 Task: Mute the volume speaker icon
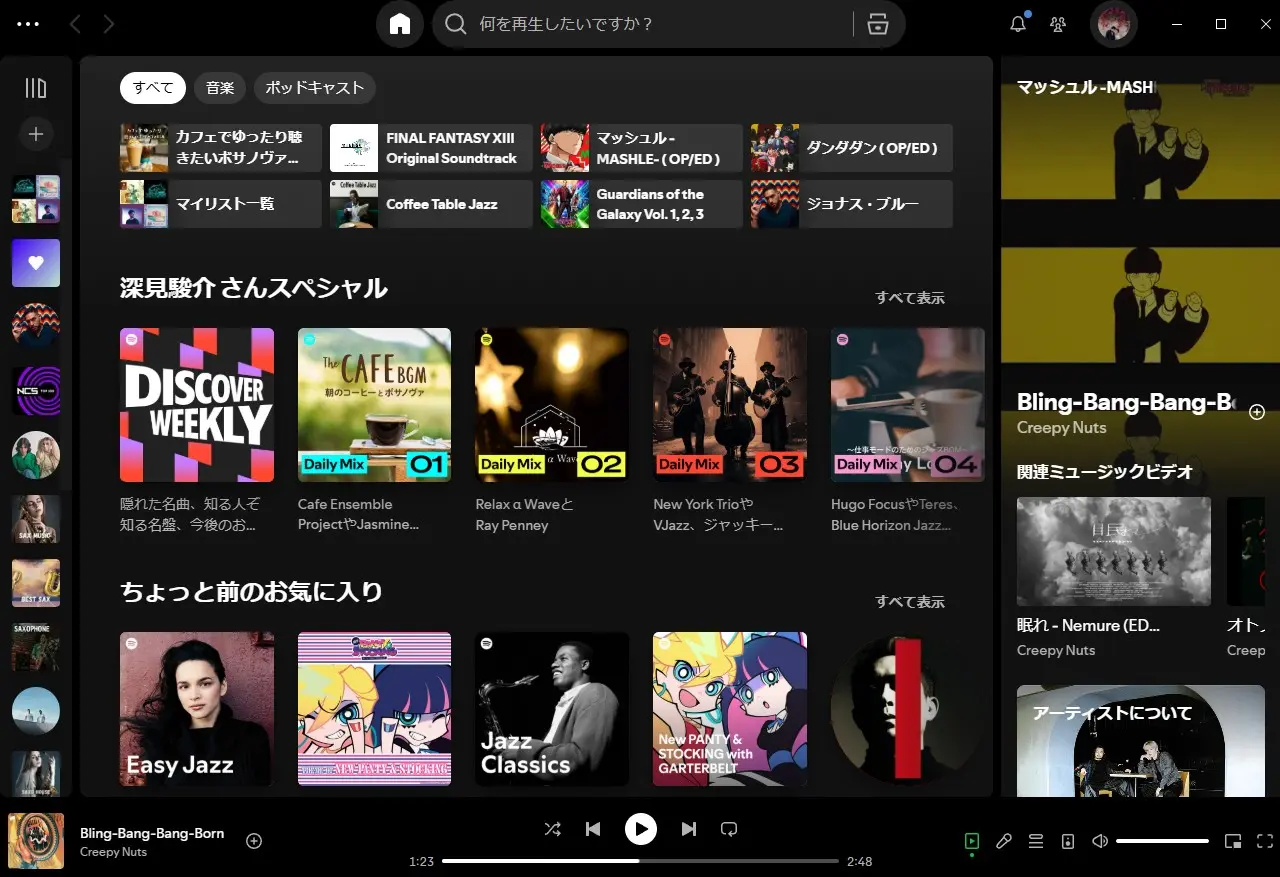click(1099, 841)
